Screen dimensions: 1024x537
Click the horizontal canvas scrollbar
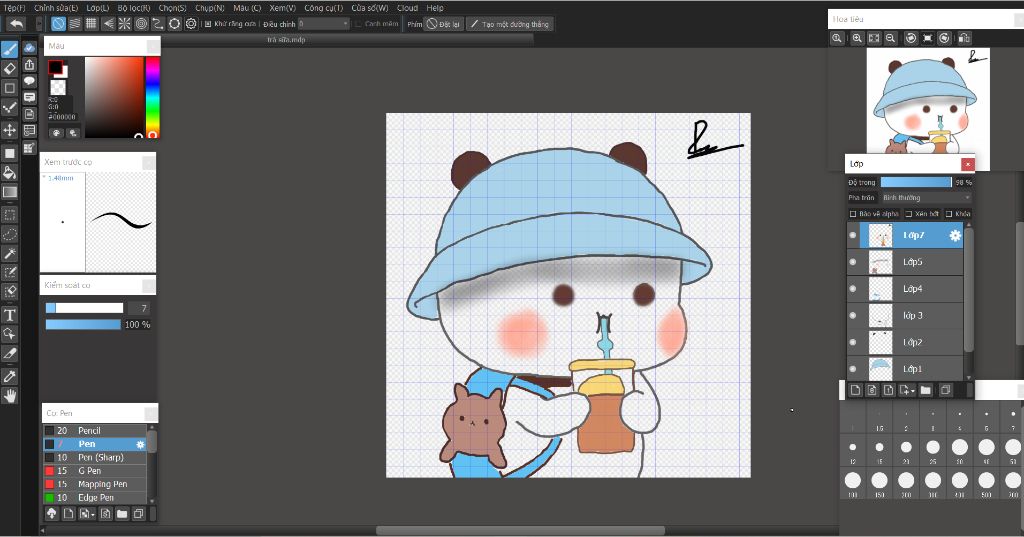520,530
